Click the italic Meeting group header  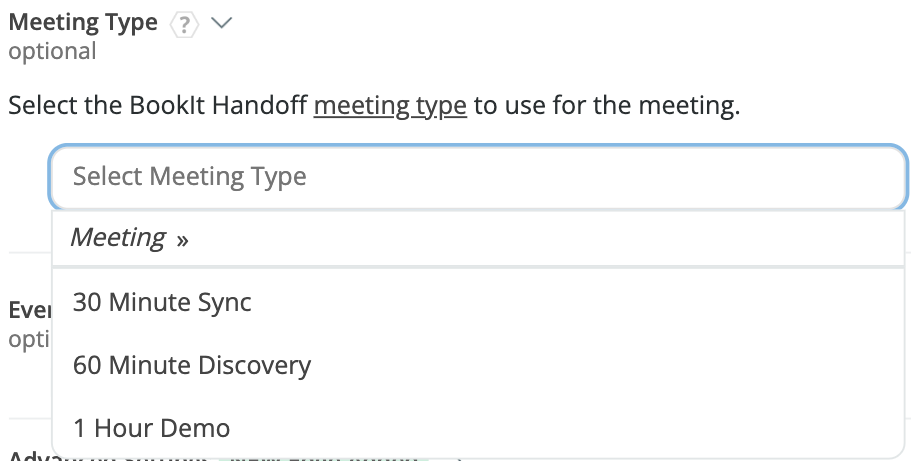click(x=118, y=238)
